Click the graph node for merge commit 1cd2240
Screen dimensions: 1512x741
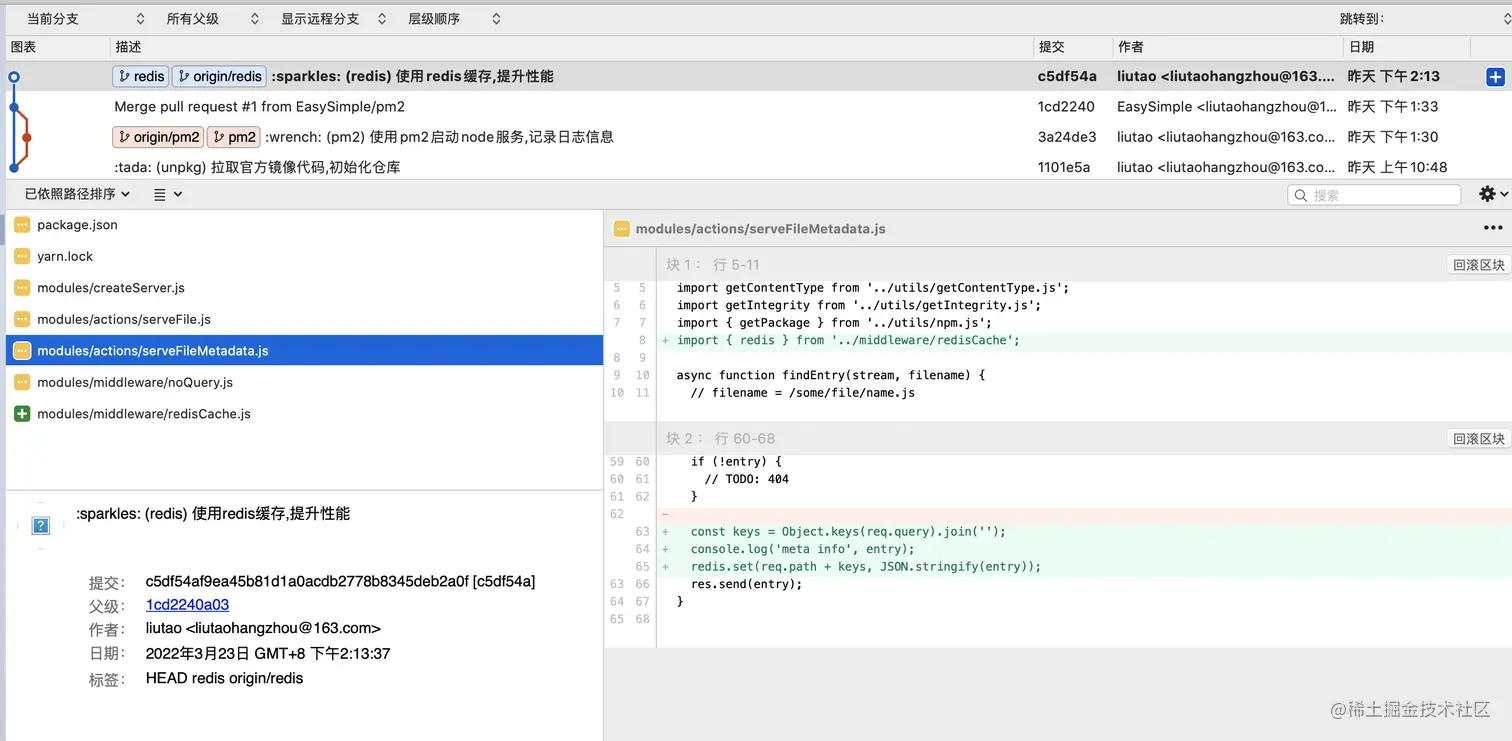point(14,106)
